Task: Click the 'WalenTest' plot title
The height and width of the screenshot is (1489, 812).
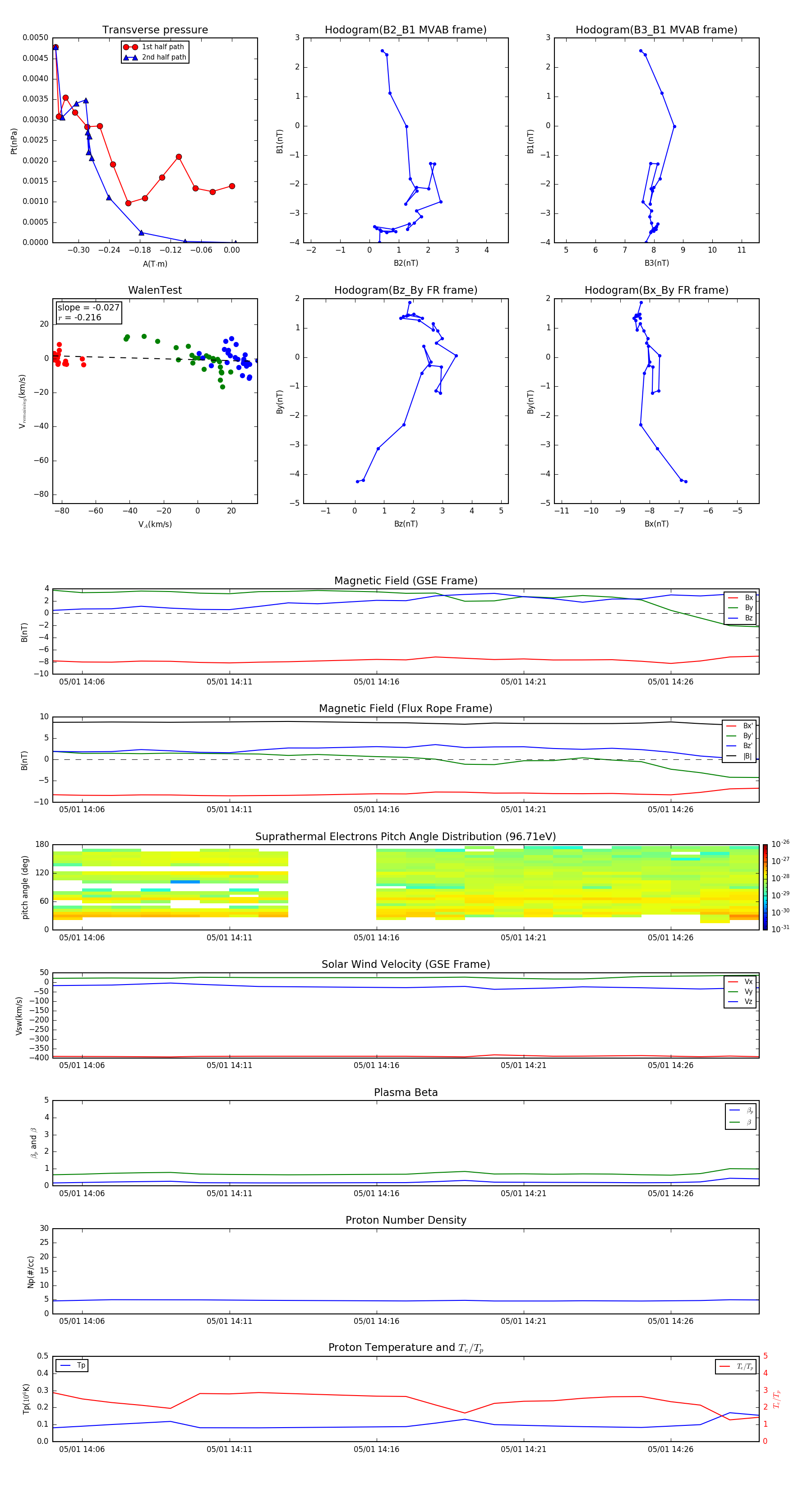Action: [x=155, y=290]
